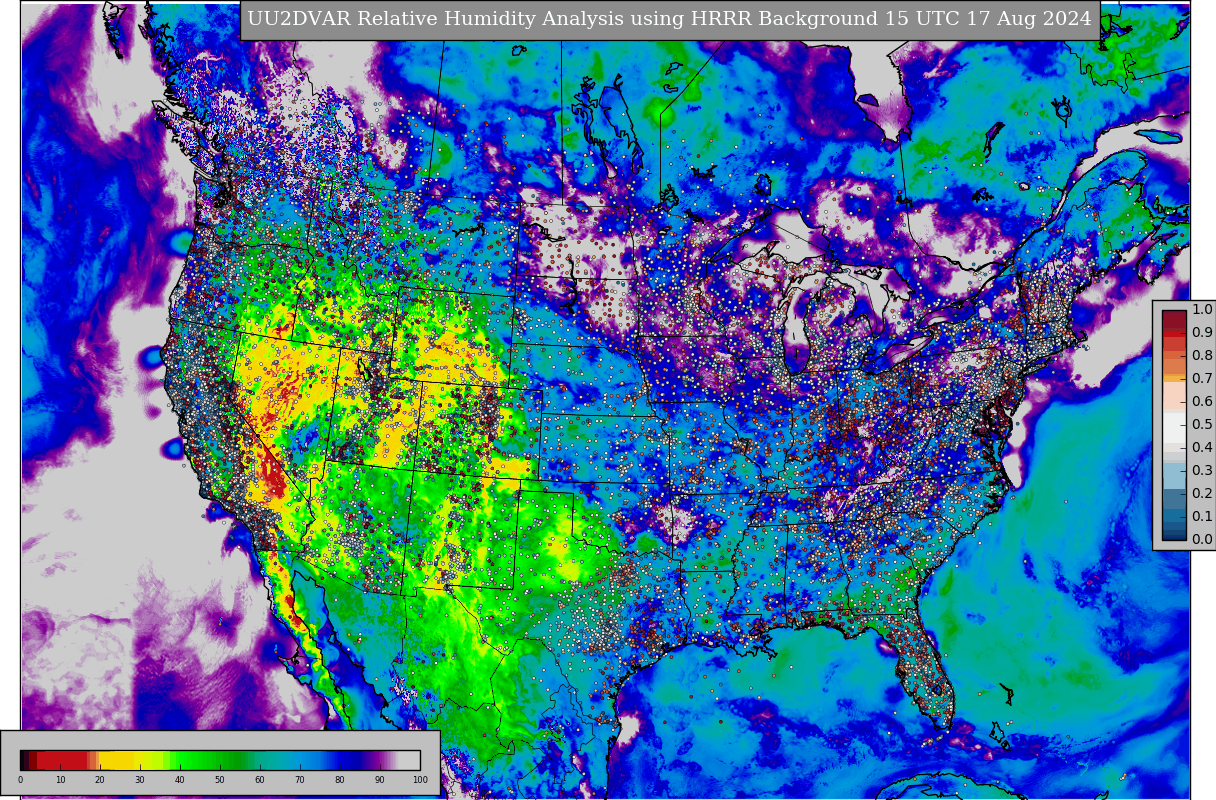Click the 0.4 label on right colorbar
The image size is (1216, 800).
(1202, 448)
